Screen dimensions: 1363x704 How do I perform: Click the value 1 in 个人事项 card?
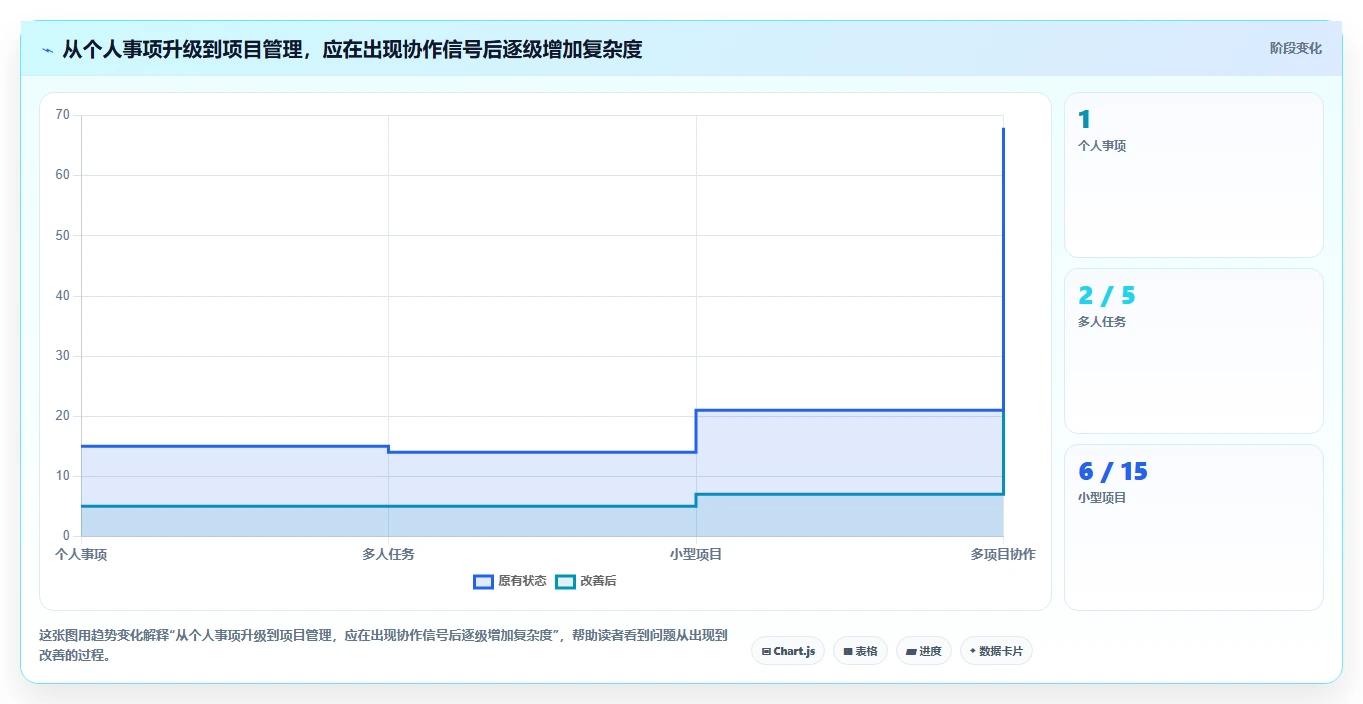(1084, 120)
